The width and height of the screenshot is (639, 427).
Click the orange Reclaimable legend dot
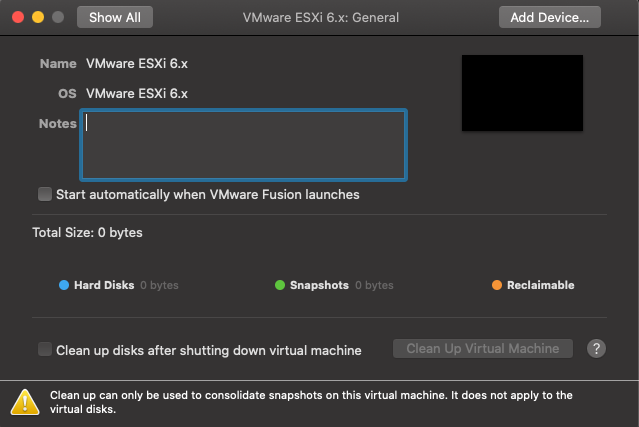497,285
